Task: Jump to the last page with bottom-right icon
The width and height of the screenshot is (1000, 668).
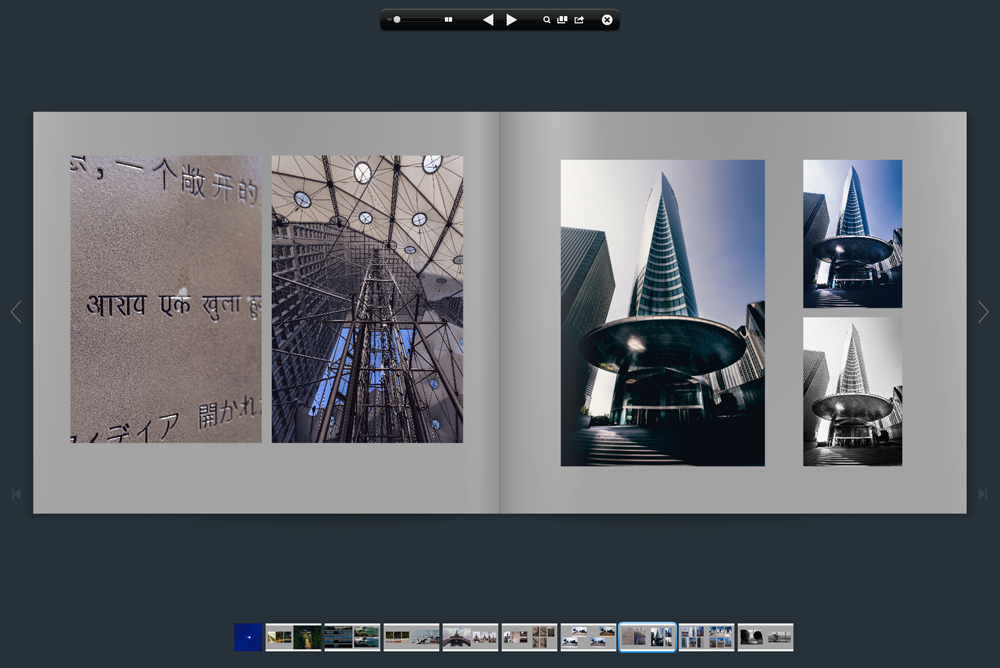Action: point(983,494)
